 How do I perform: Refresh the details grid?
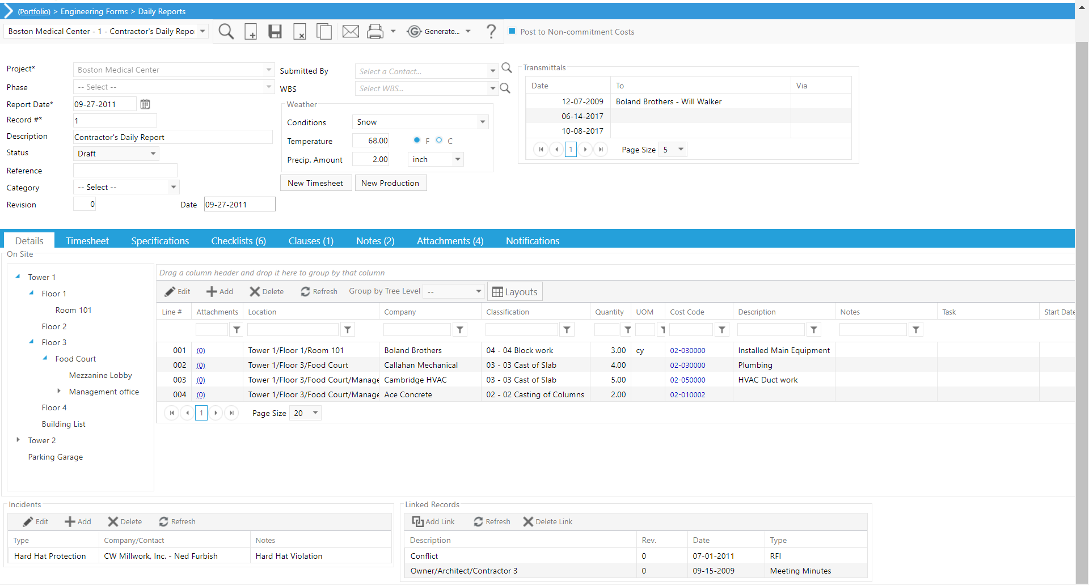319,292
